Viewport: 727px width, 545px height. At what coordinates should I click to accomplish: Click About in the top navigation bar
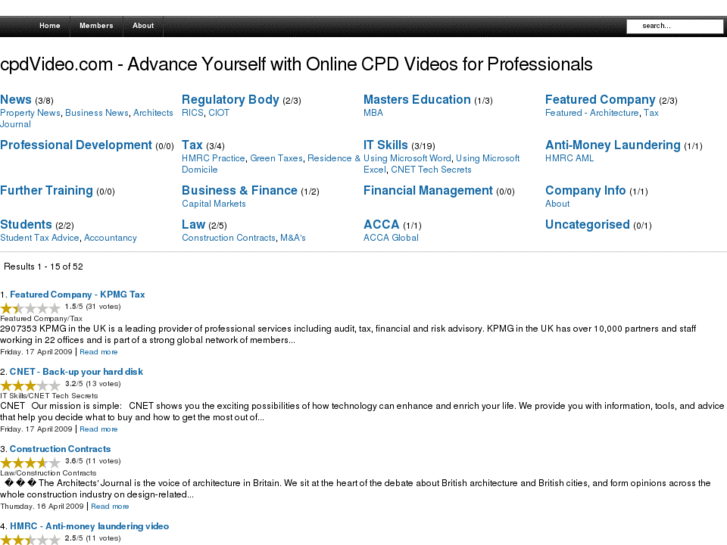tap(143, 26)
